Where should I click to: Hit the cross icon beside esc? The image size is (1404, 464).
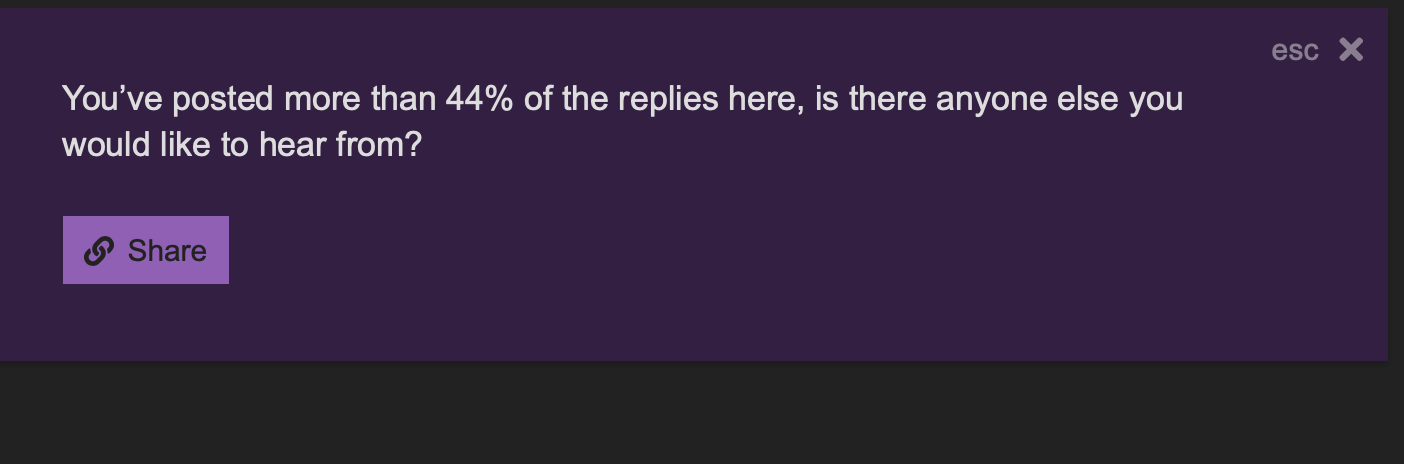pyautogui.click(x=1351, y=50)
